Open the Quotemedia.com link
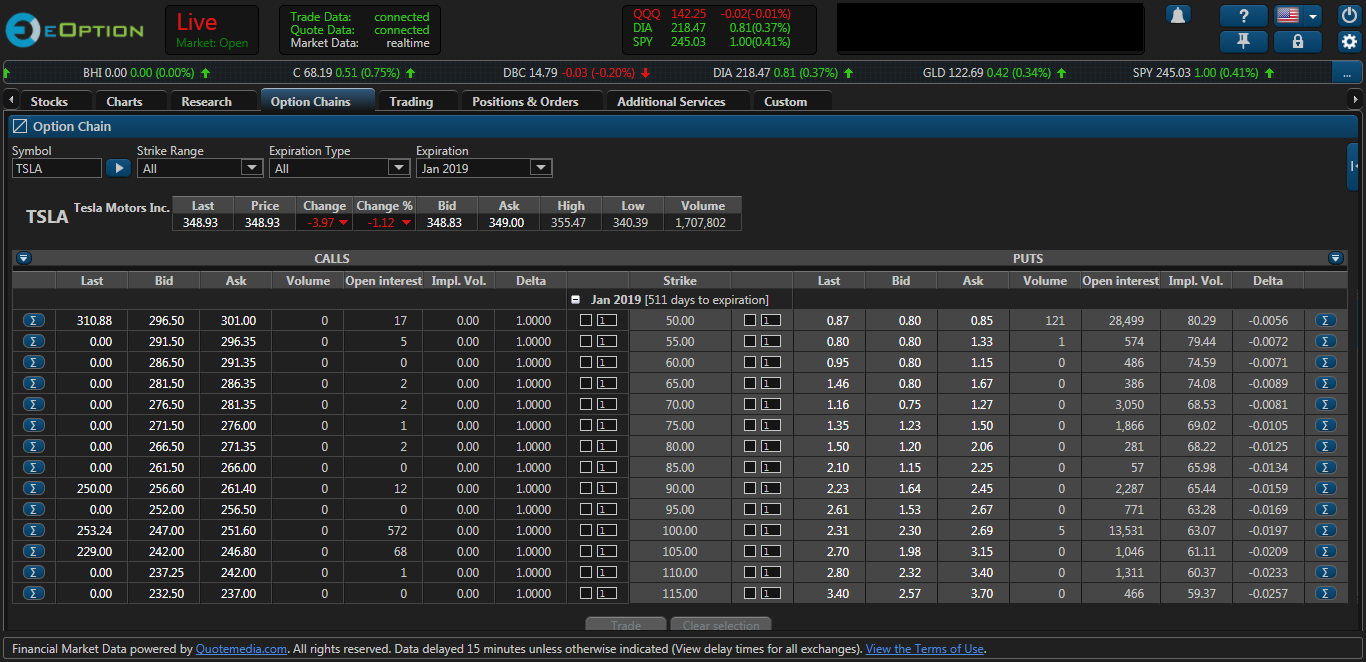Screen dimensions: 1366x662 point(242,649)
